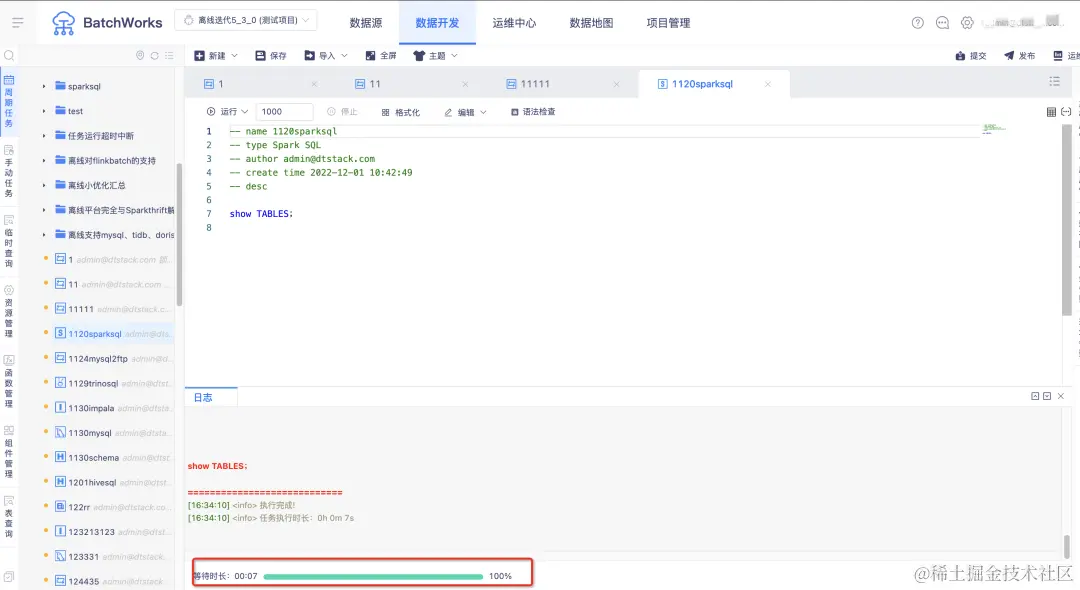Expand the sparksql folder
The width and height of the screenshot is (1080, 590).
click(43, 87)
